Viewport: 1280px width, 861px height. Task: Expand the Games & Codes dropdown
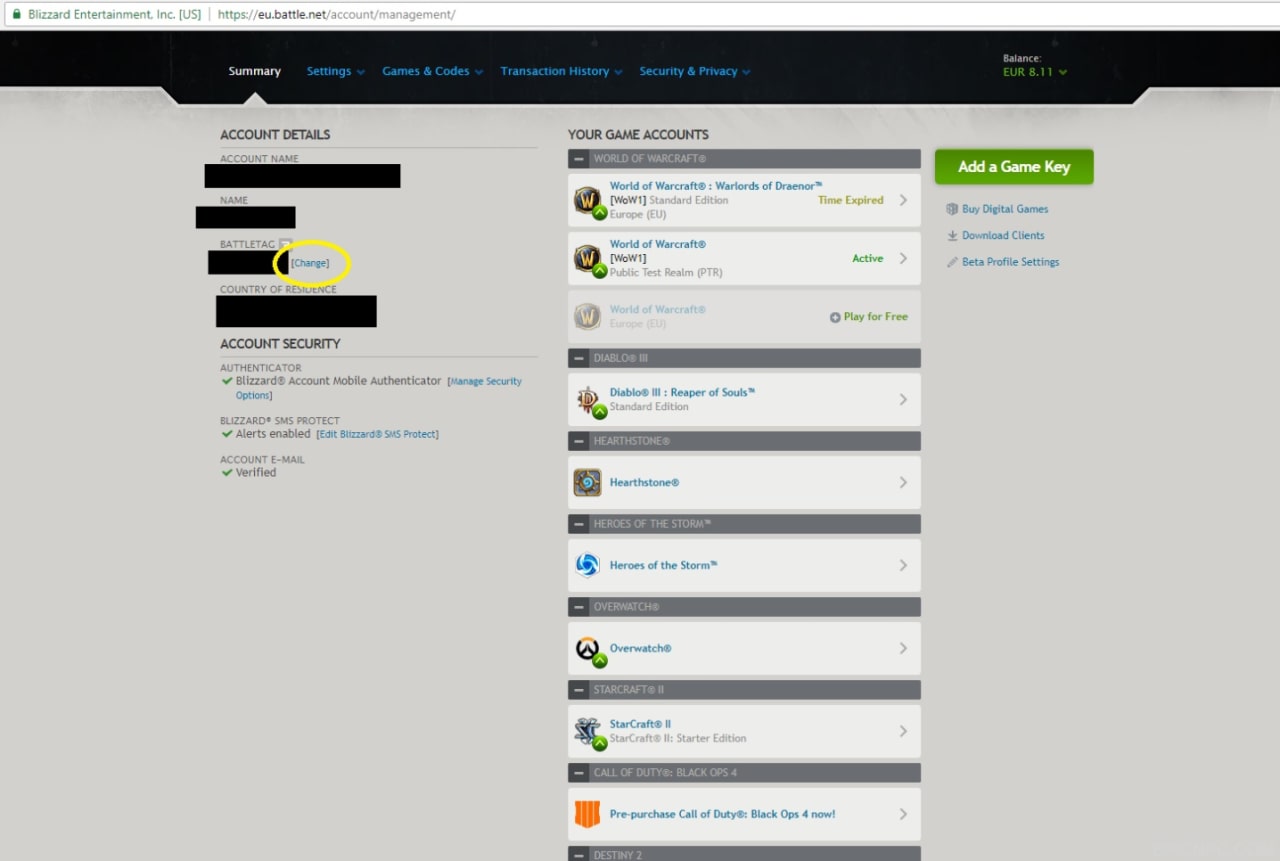pos(432,71)
